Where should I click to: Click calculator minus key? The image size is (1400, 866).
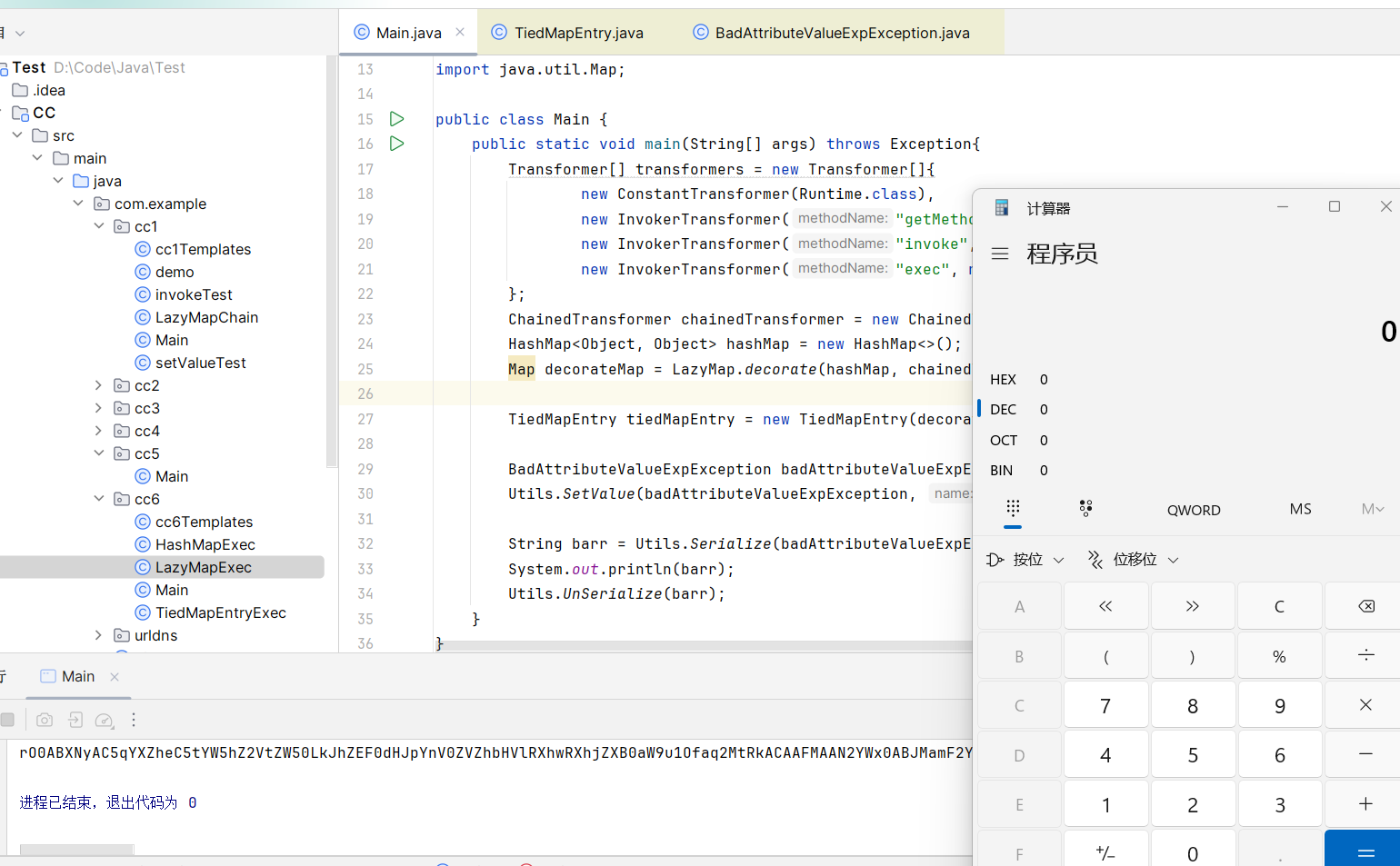coord(1365,754)
